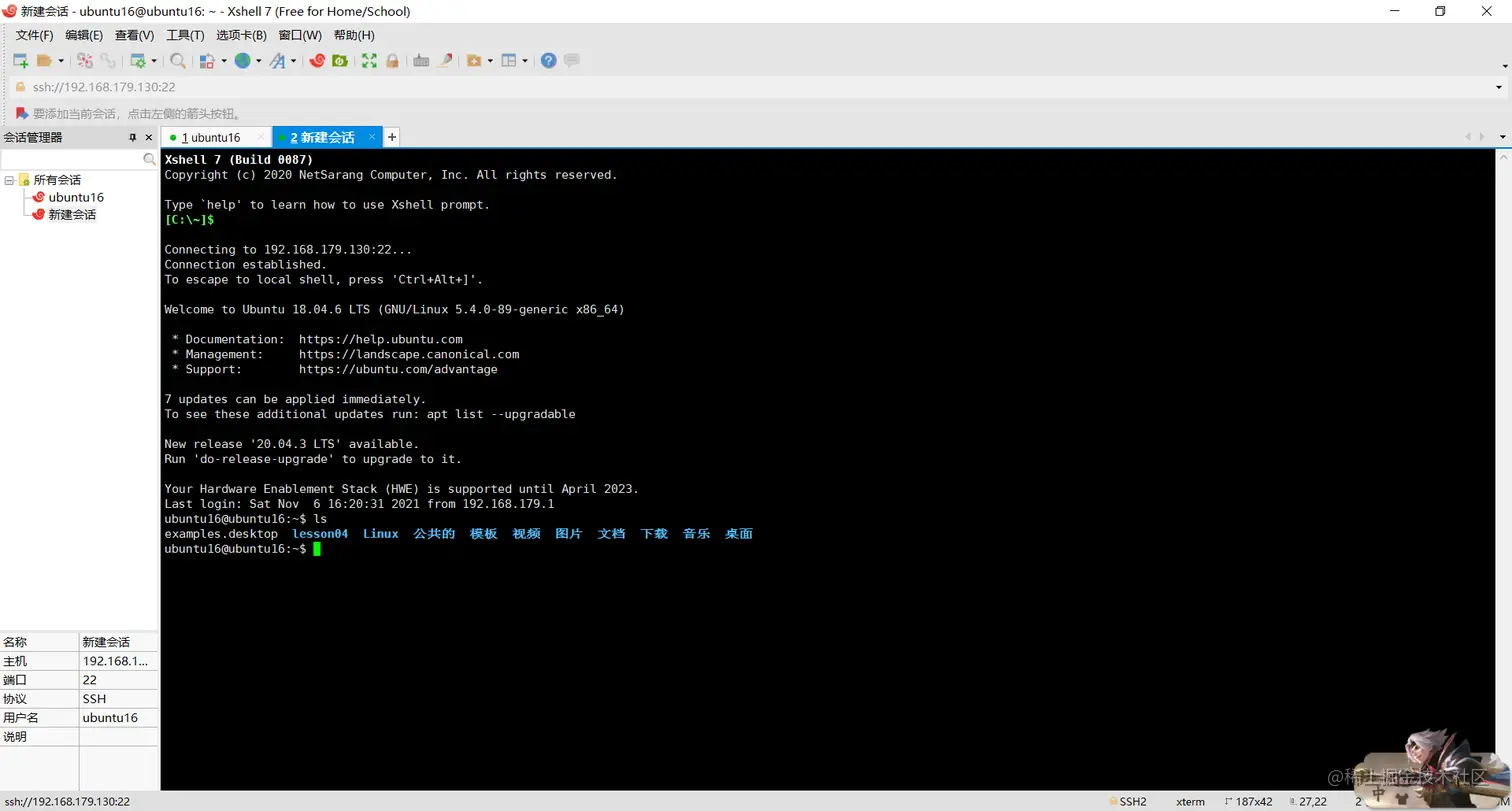Select ubuntu16 session in the tree
Viewport: 1512px width, 811px height.
(76, 197)
